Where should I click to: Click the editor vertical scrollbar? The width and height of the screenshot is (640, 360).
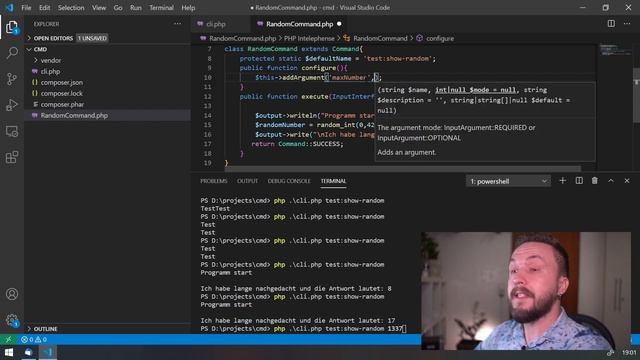(x=636, y=95)
